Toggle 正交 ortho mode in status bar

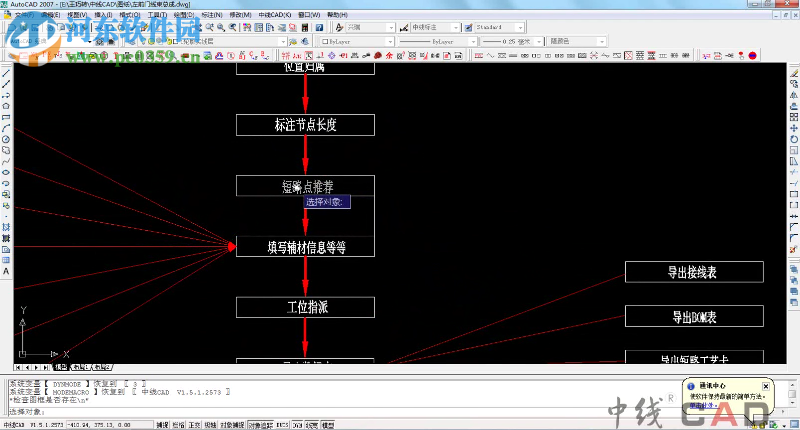coord(194,425)
